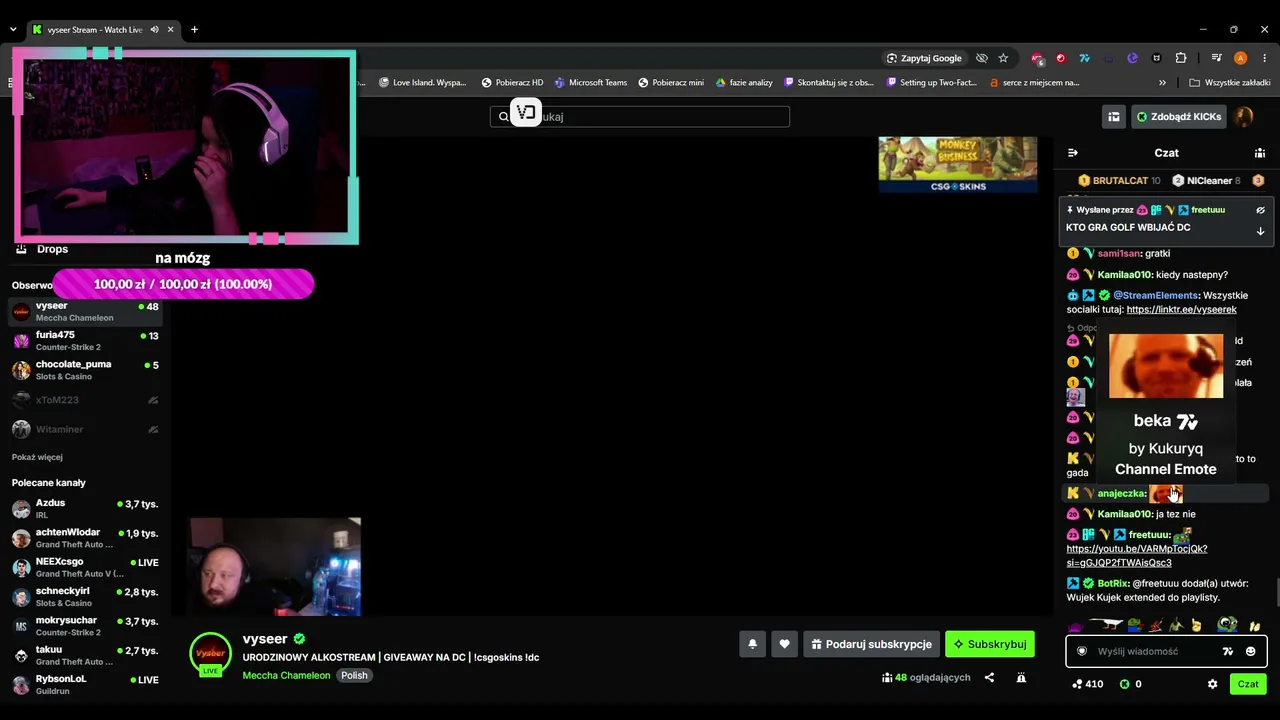This screenshot has width=1280, height=720.
Task: Open the Pobieracz HD bookmark
Action: 512,82
